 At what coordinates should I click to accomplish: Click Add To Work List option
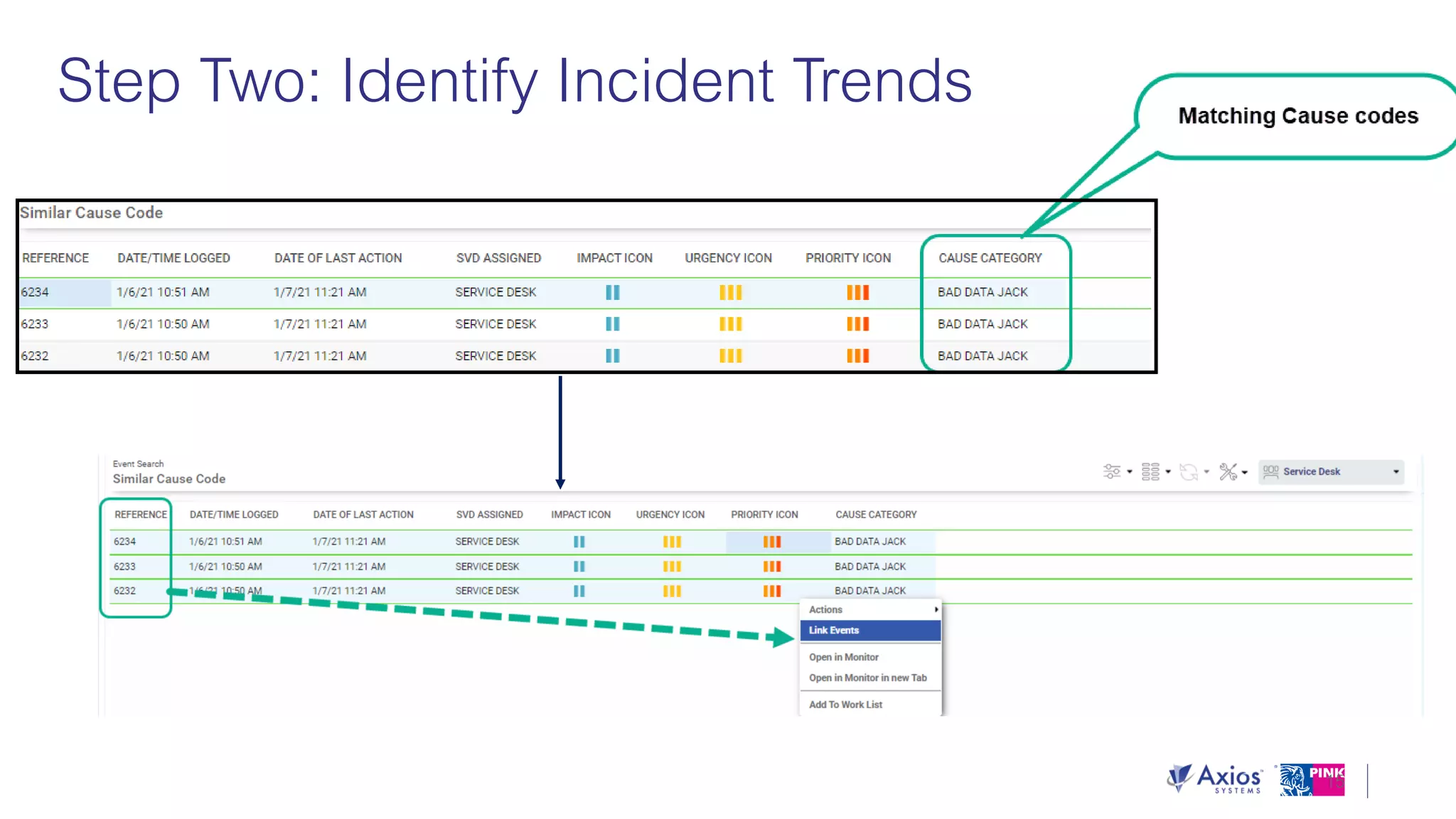click(x=845, y=705)
